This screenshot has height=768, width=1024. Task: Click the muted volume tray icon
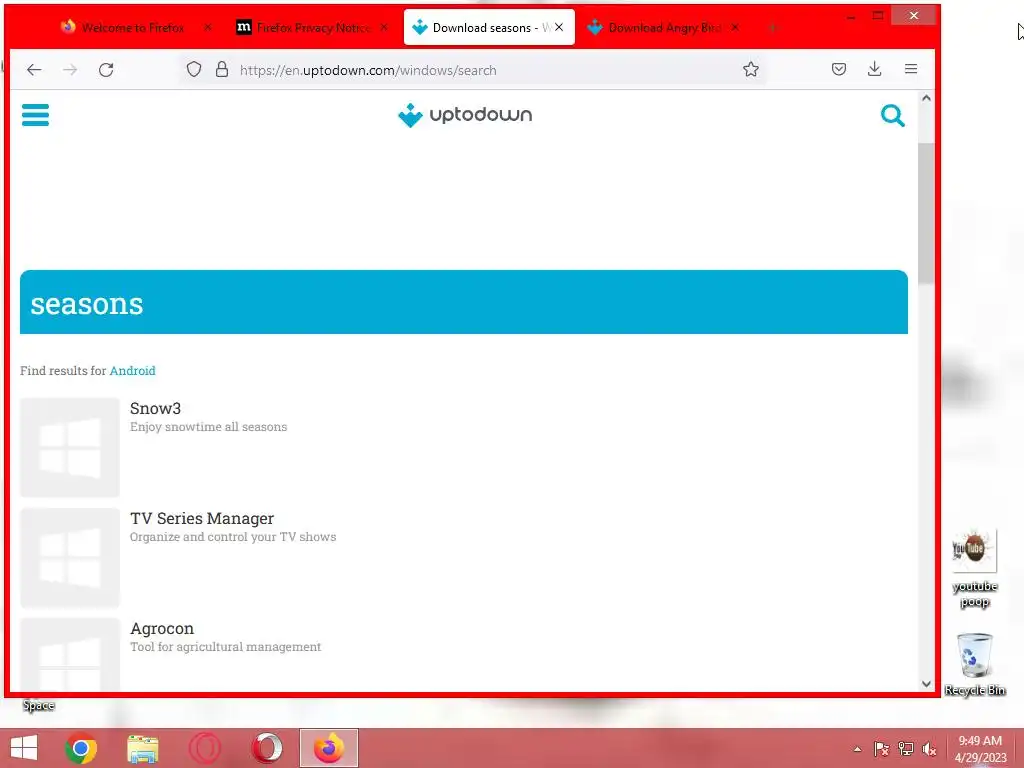click(x=929, y=749)
